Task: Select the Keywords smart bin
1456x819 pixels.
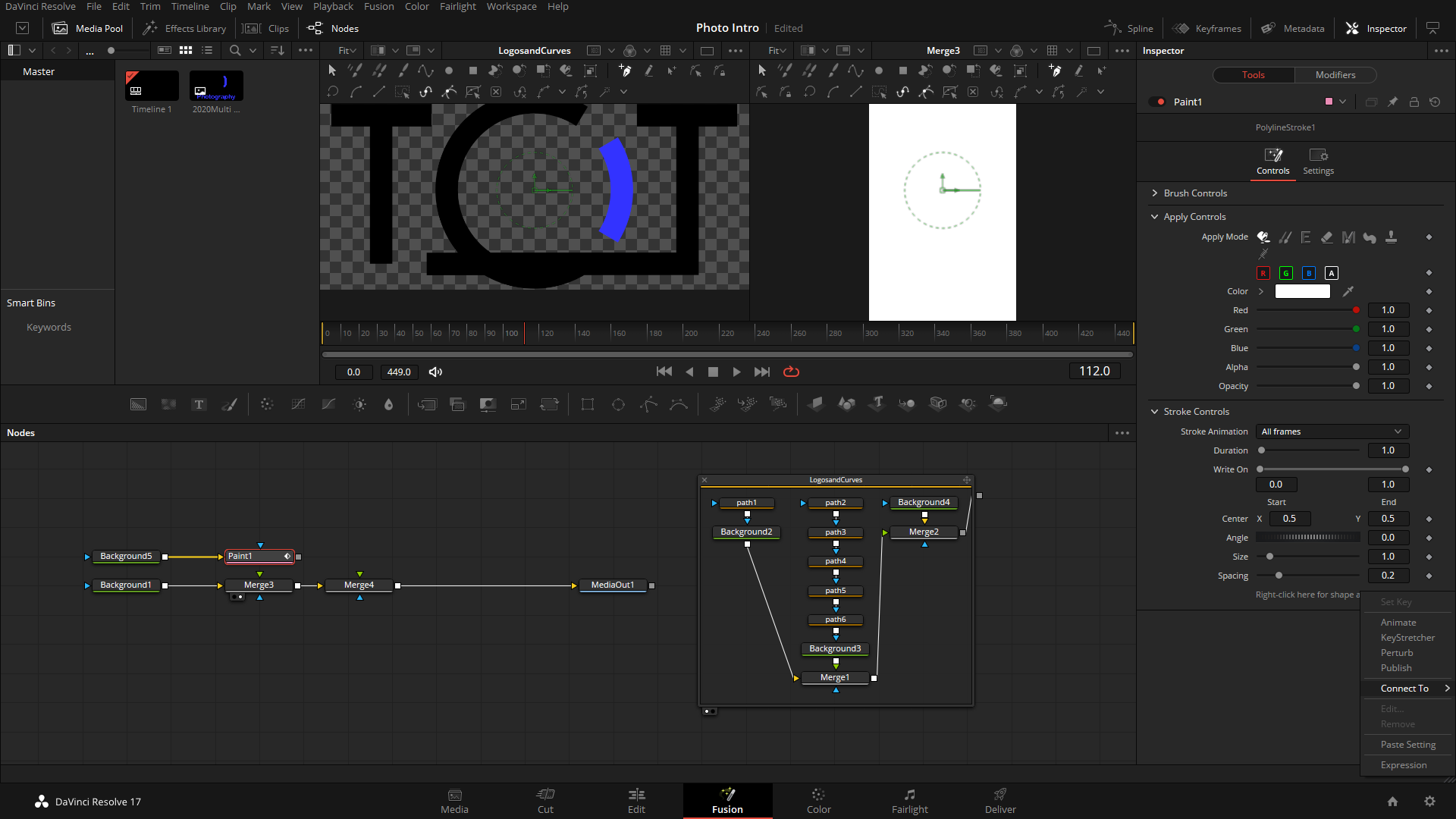Action: 49,328
